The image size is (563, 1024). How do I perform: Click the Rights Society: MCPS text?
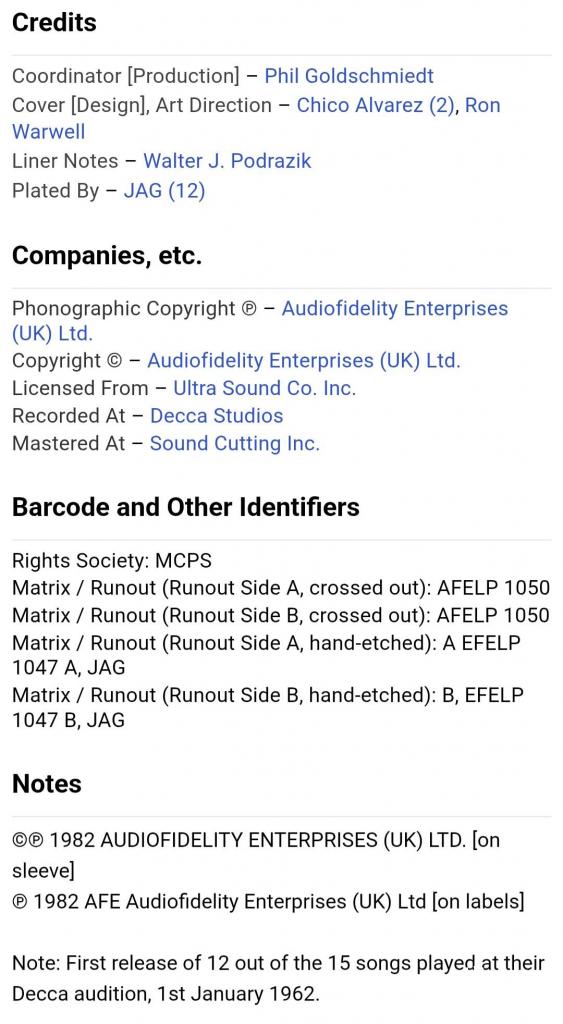tap(112, 561)
